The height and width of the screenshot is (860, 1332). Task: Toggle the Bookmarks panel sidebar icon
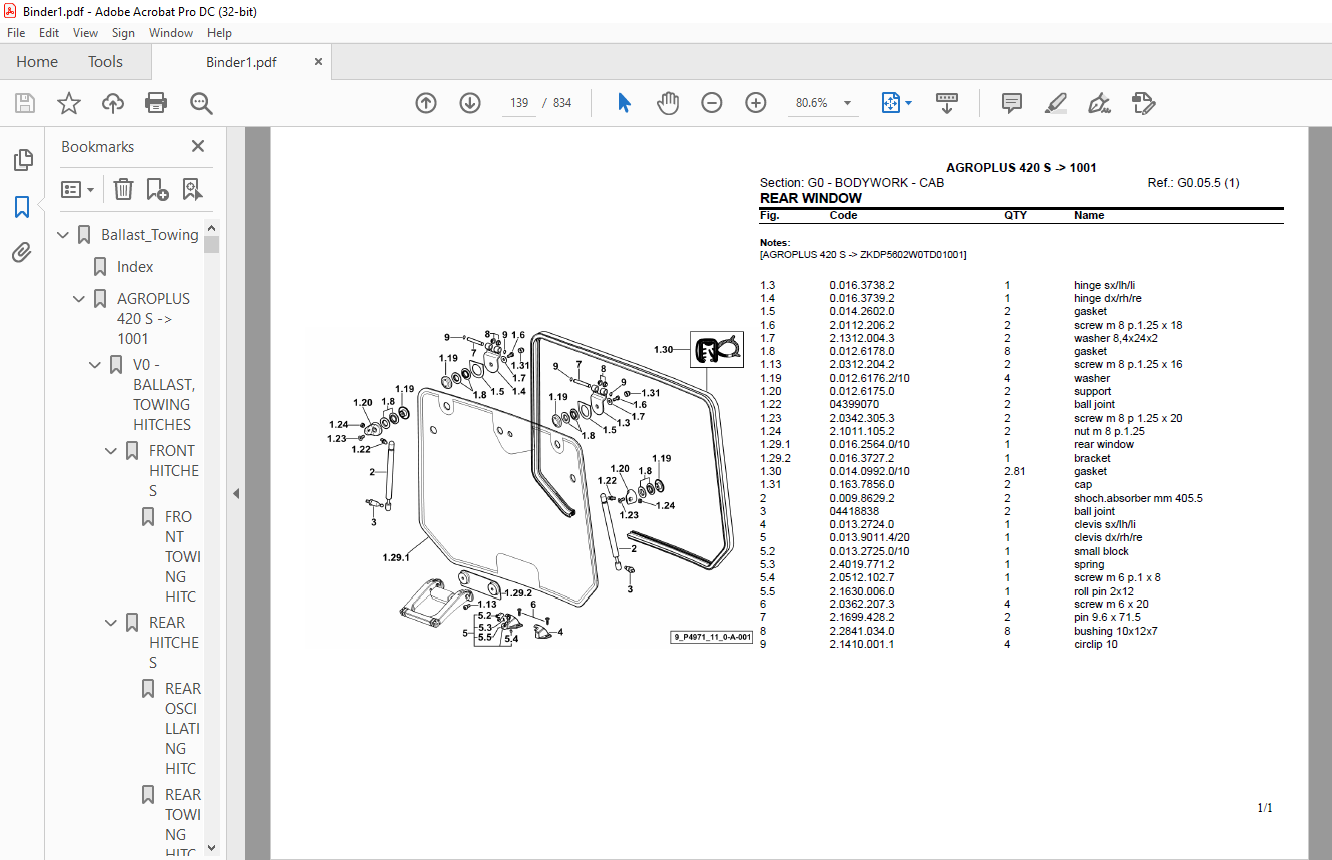pos(22,207)
